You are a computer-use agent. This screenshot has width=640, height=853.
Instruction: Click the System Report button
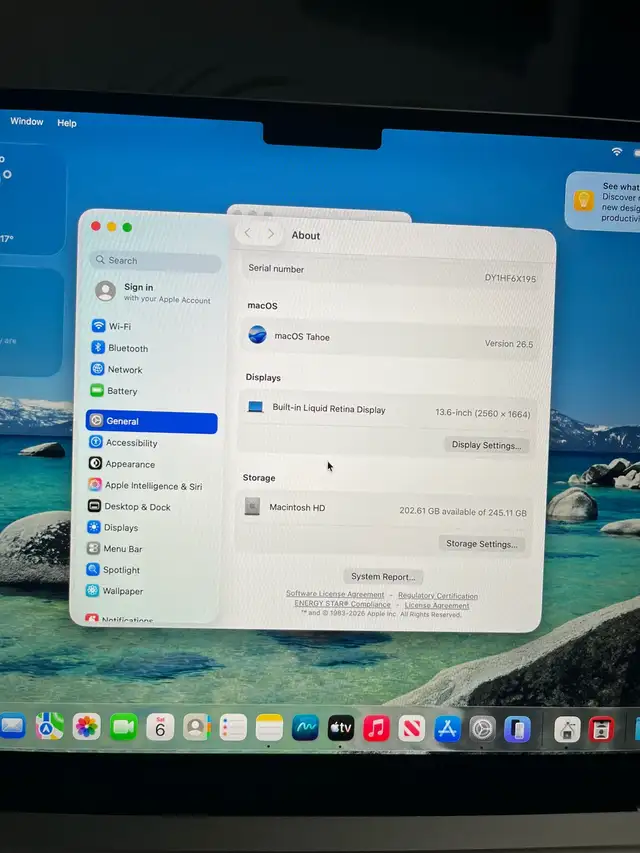coord(383,577)
